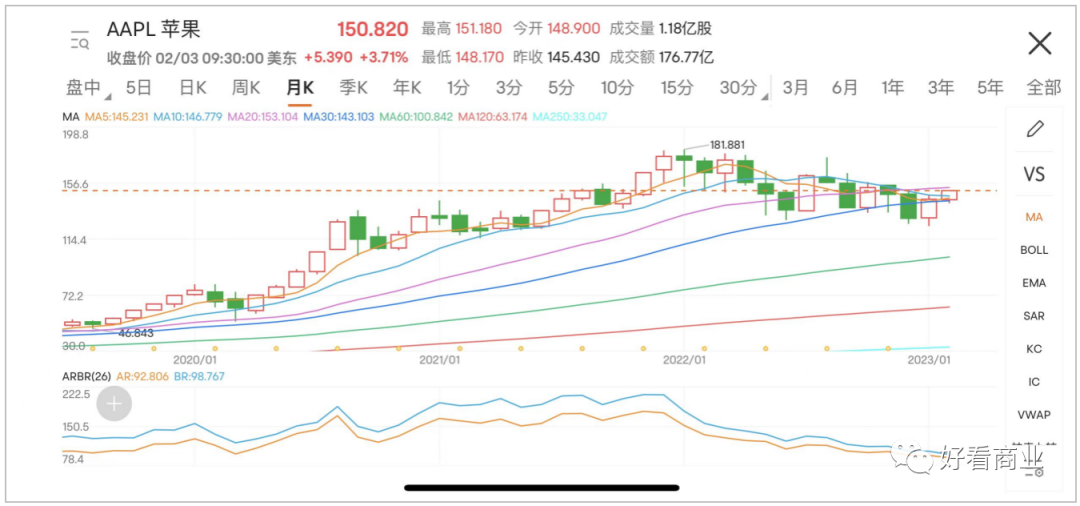Viewport: 1080px width, 506px height.
Task: Choose the 1分 minute interval
Action: click(458, 87)
